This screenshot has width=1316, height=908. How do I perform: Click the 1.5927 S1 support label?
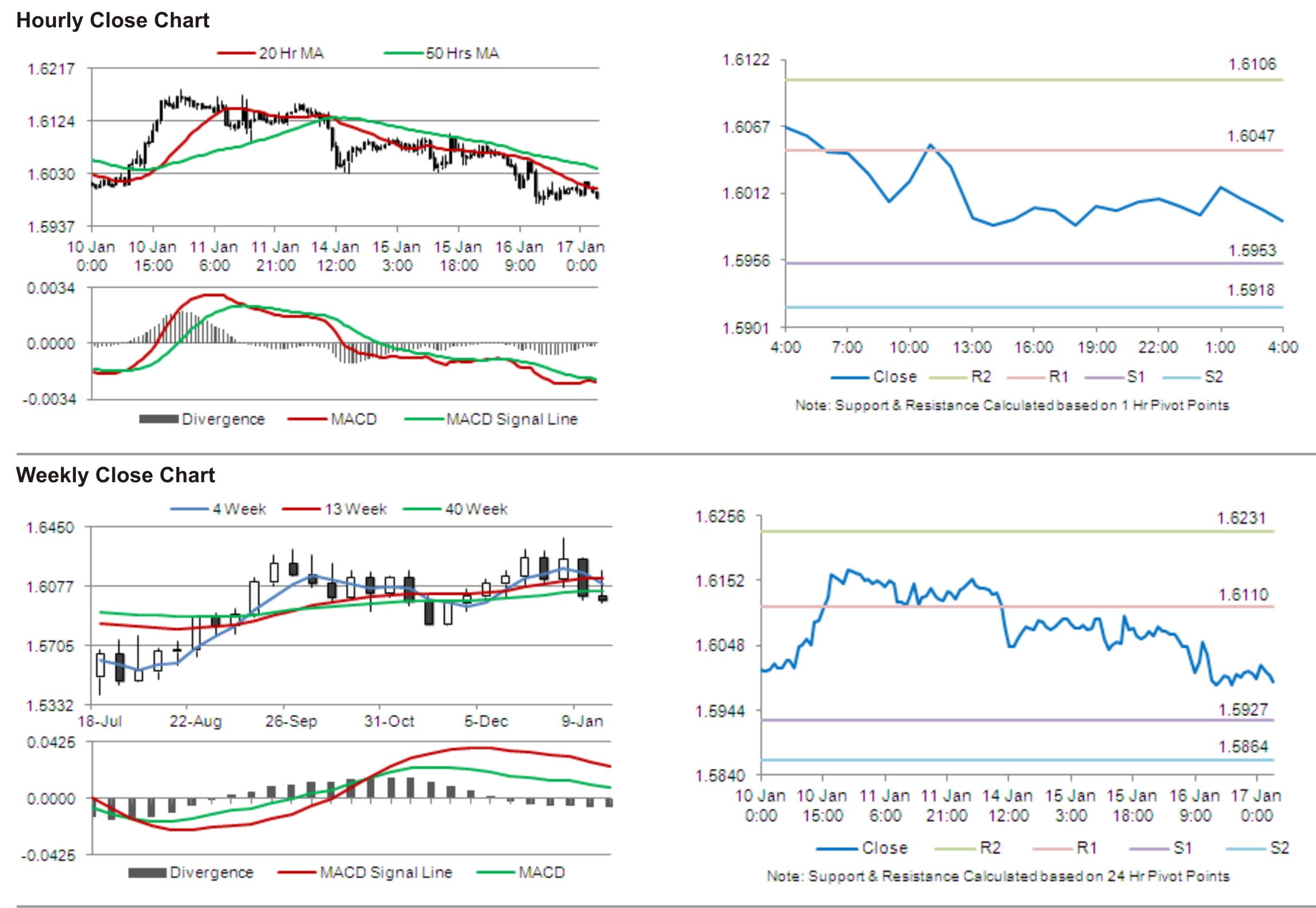pyautogui.click(x=1244, y=710)
